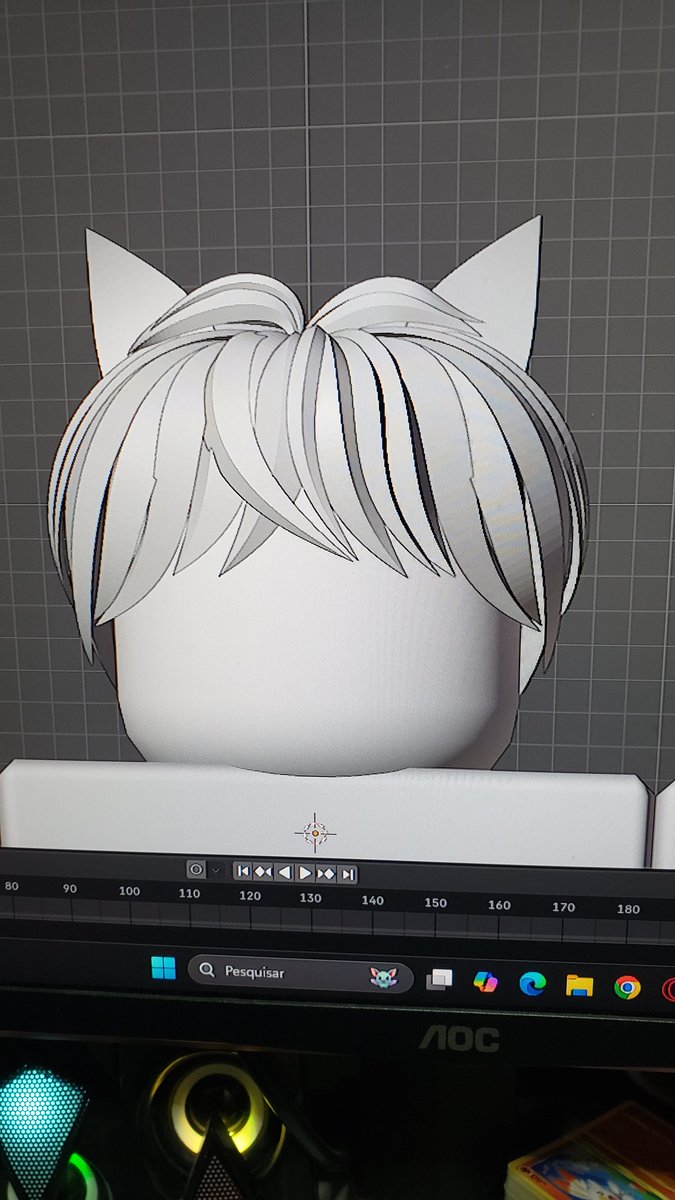Play the animation forward
This screenshot has width=675, height=1200.
pos(305,873)
